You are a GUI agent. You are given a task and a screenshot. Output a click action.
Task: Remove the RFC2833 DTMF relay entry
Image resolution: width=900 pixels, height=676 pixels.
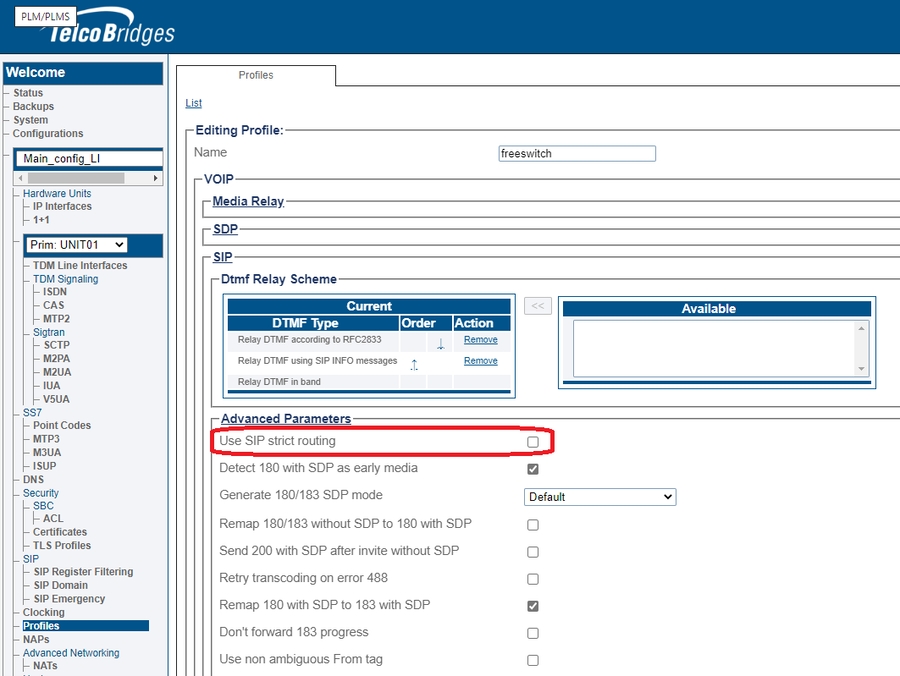(x=480, y=340)
